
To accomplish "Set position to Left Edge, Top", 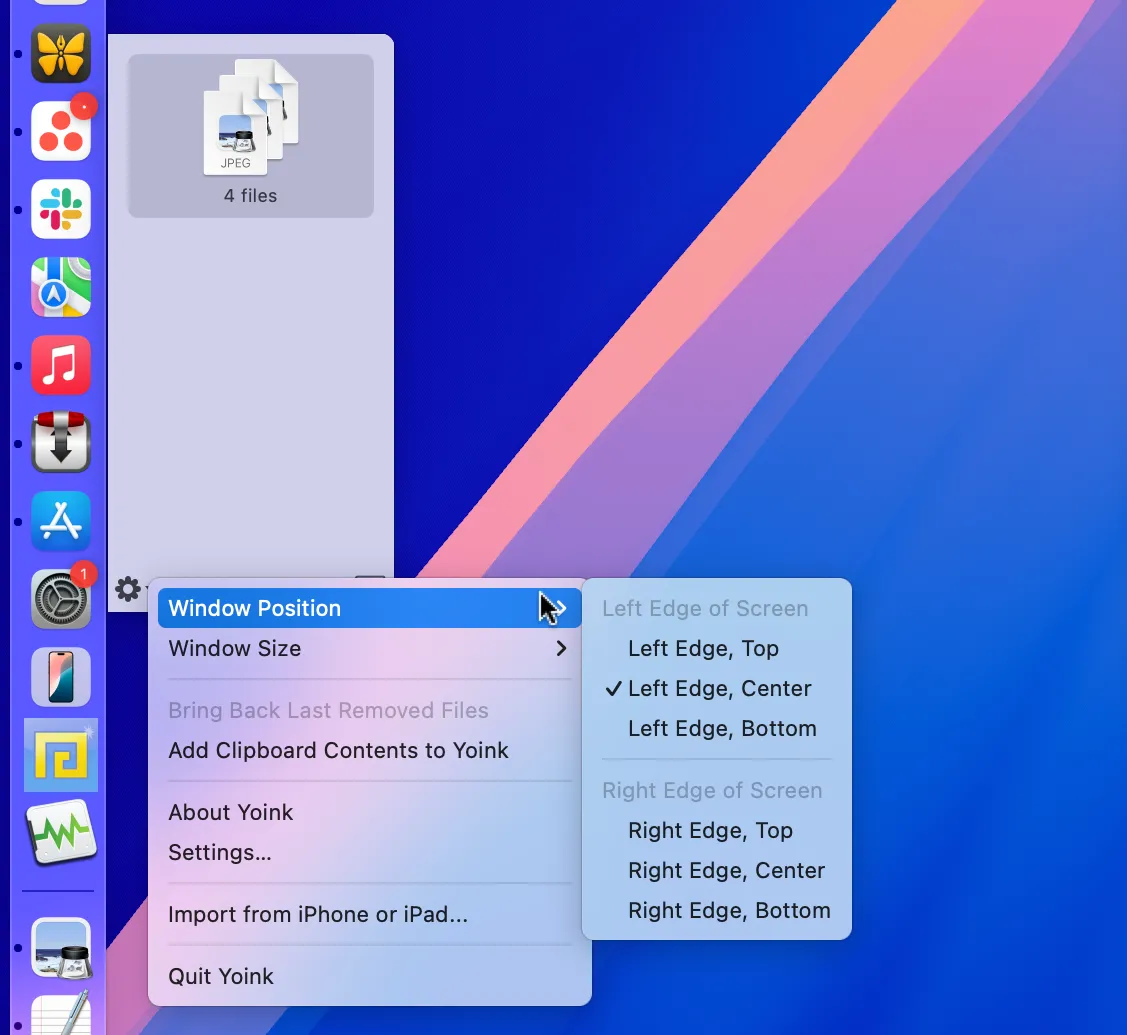I will click(717, 648).
